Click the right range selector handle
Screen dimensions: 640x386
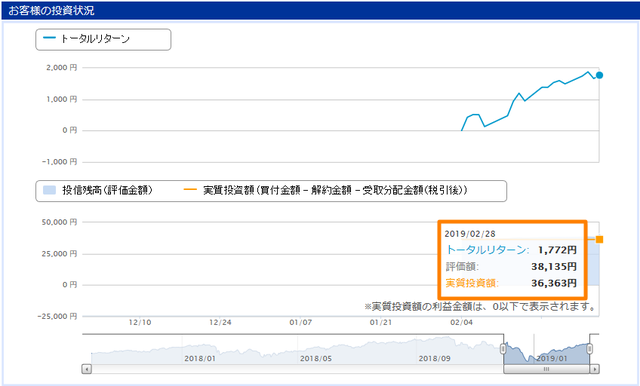point(589,349)
